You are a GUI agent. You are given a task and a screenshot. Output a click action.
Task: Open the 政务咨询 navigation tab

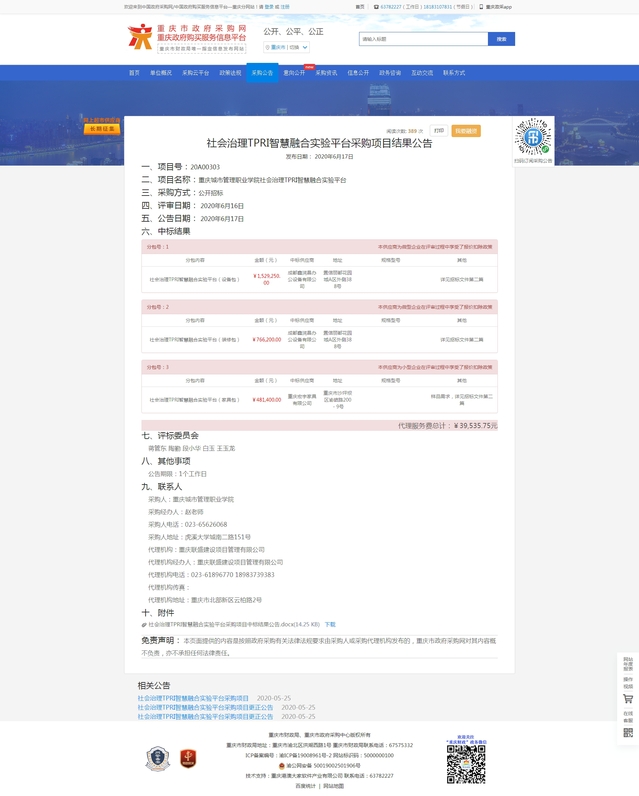click(390, 73)
